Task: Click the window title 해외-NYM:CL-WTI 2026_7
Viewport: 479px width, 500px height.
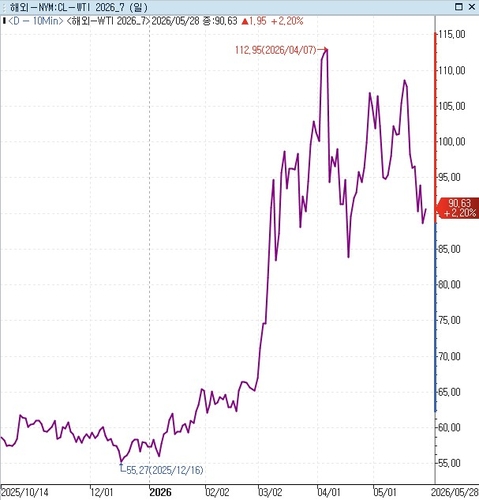Action: tap(79, 7)
